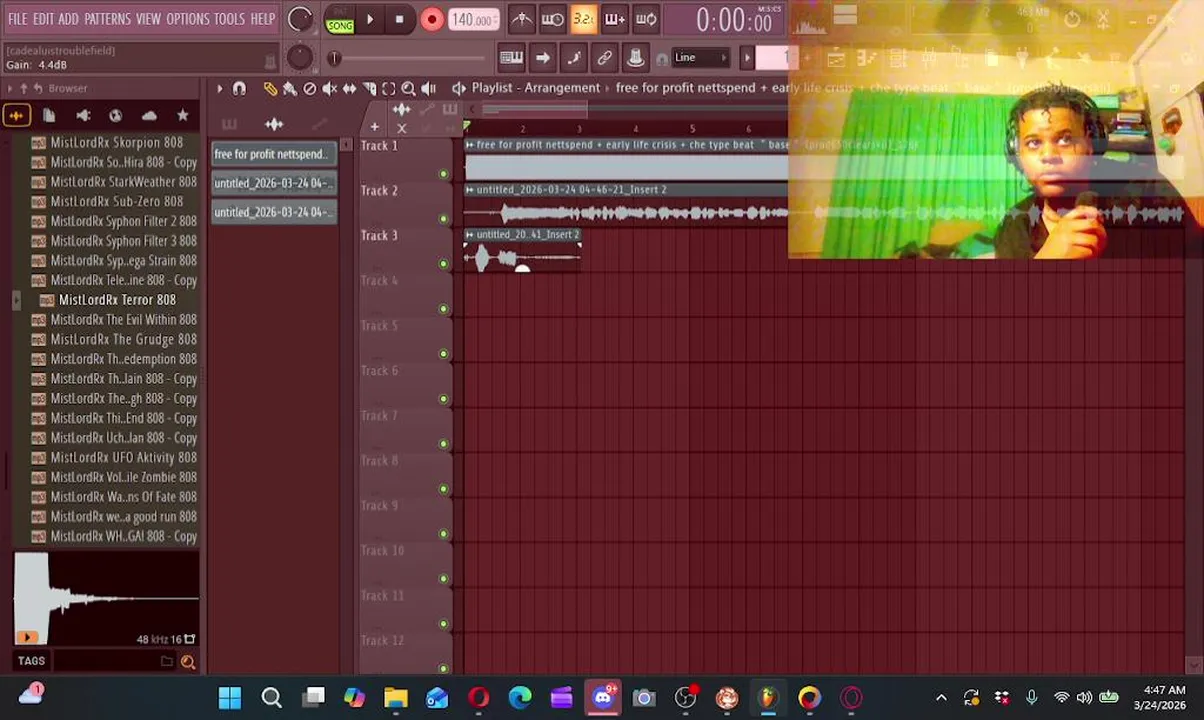The image size is (1204, 720).
Task: Expand the Browser options arrow
Action: click(x=10, y=89)
